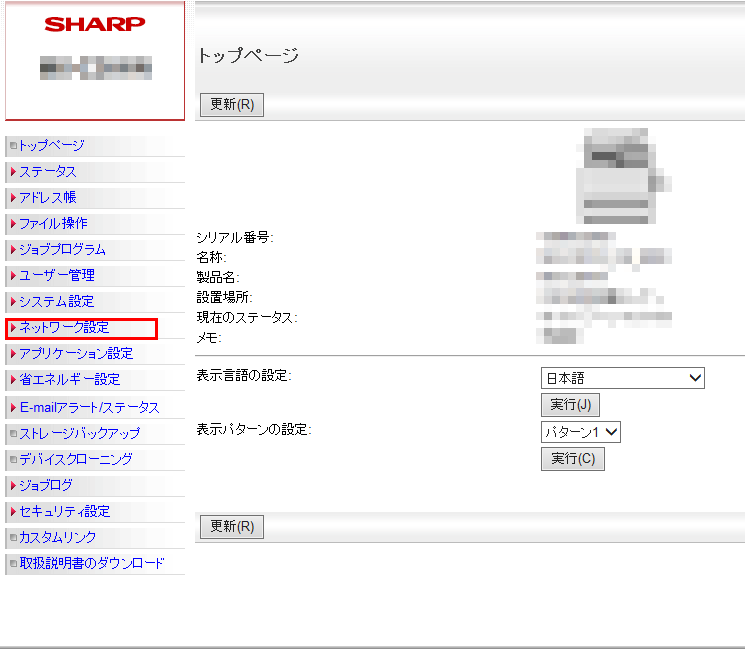The height and width of the screenshot is (649, 745).
Task: Open the トップページ menu link
Action: click(x=52, y=145)
